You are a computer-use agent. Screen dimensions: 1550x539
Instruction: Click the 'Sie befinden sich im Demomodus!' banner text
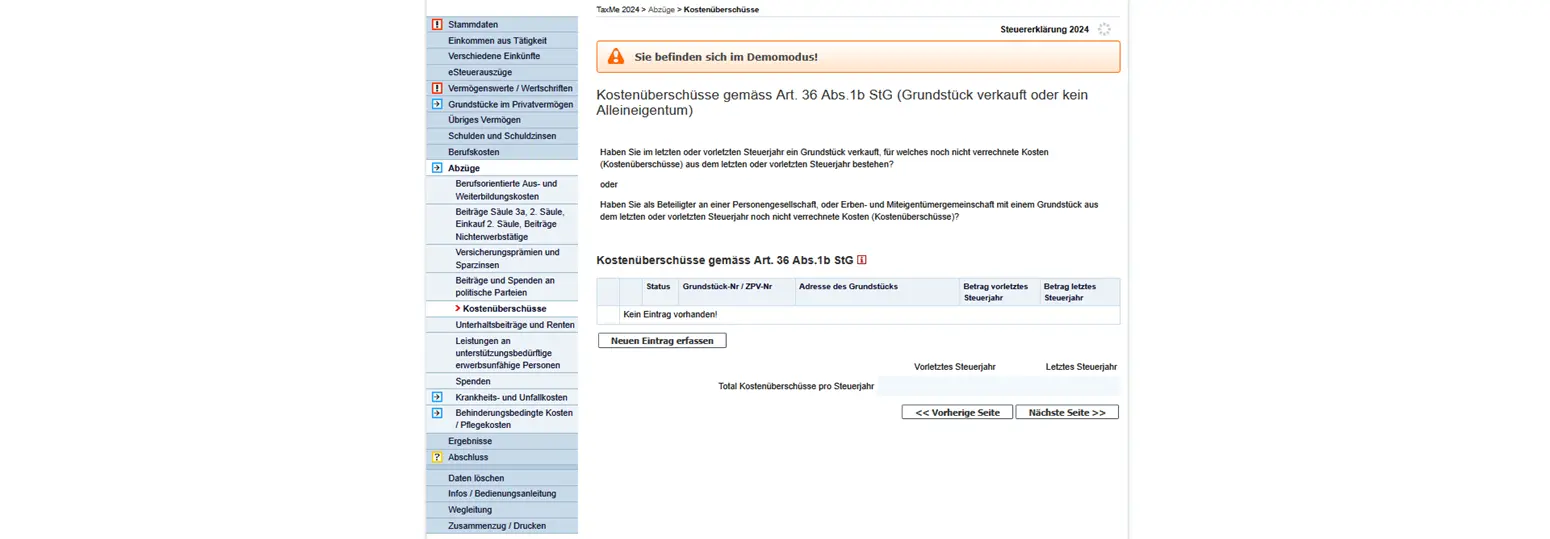[x=726, y=57]
